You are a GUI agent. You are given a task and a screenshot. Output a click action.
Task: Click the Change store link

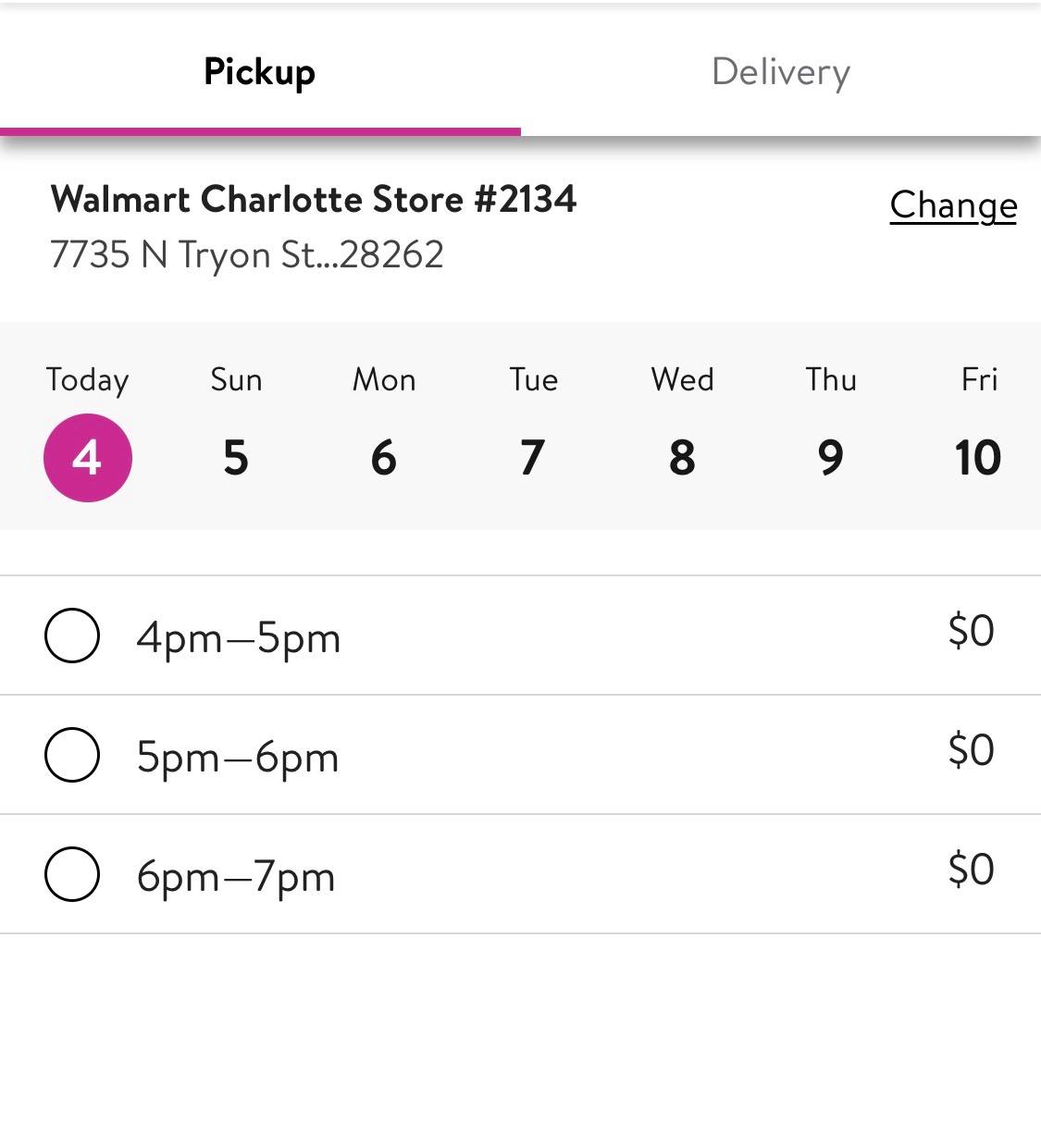[953, 205]
